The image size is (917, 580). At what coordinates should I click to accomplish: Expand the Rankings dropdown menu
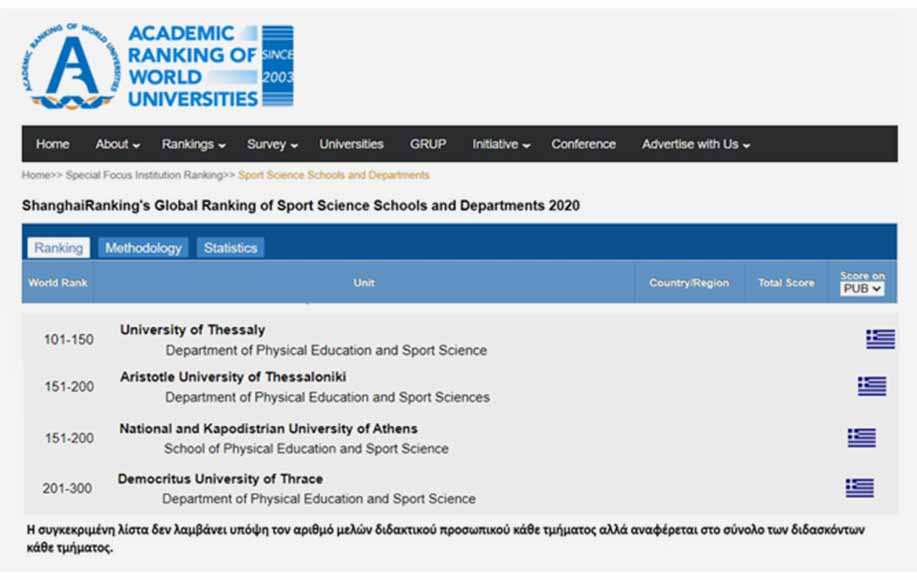click(194, 144)
